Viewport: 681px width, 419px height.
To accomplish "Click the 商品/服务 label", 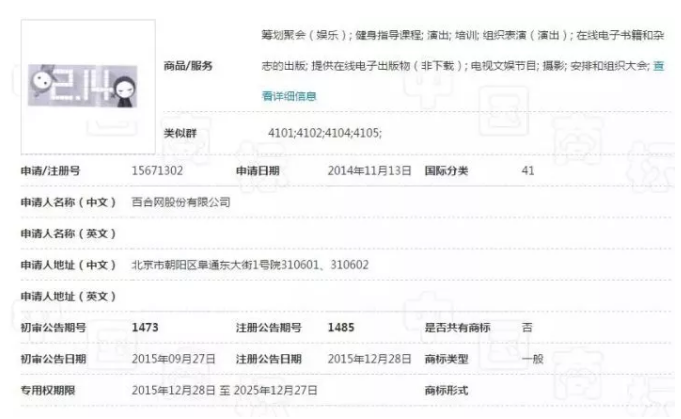I will tap(188, 66).
